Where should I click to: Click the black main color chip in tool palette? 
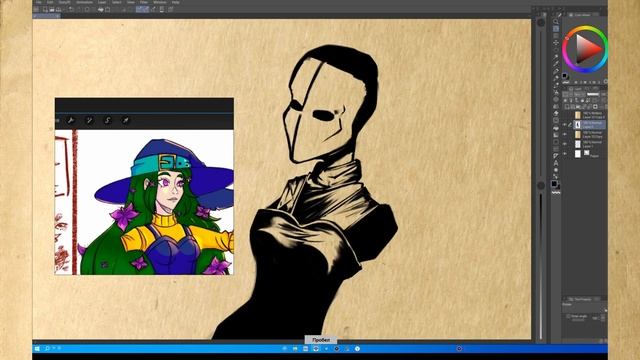tap(554, 183)
